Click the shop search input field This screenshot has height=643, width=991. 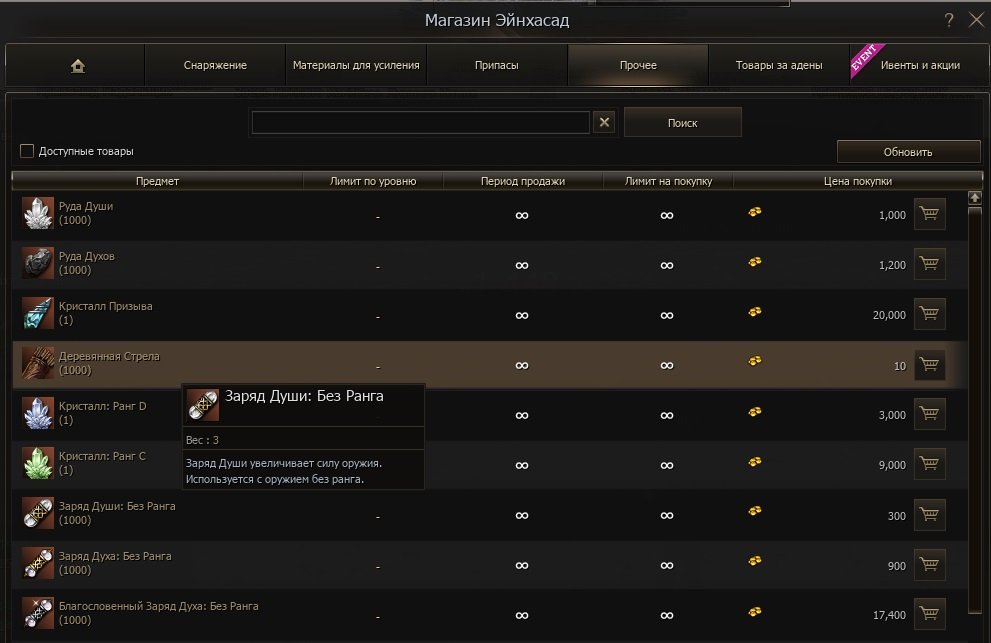[x=420, y=122]
